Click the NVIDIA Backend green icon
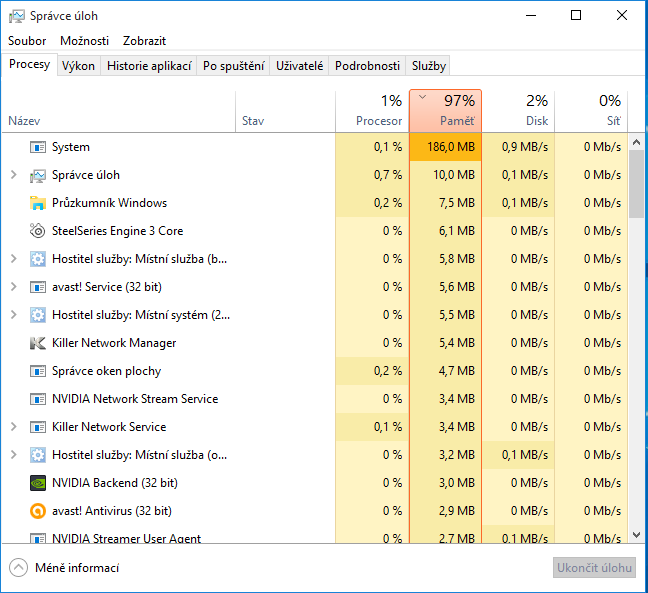This screenshot has width=648, height=593. 38,483
